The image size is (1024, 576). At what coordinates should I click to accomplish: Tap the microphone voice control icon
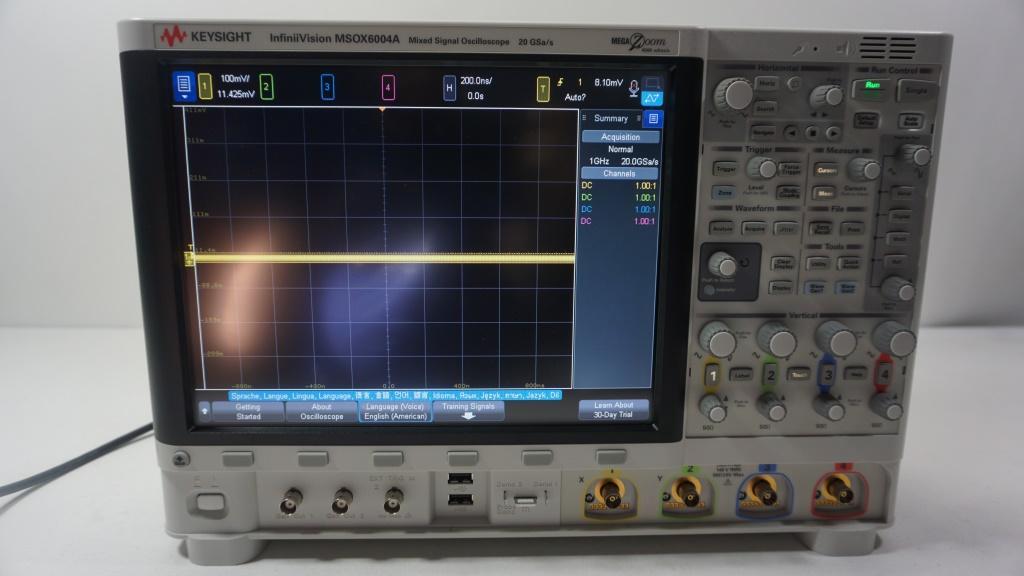pos(633,89)
